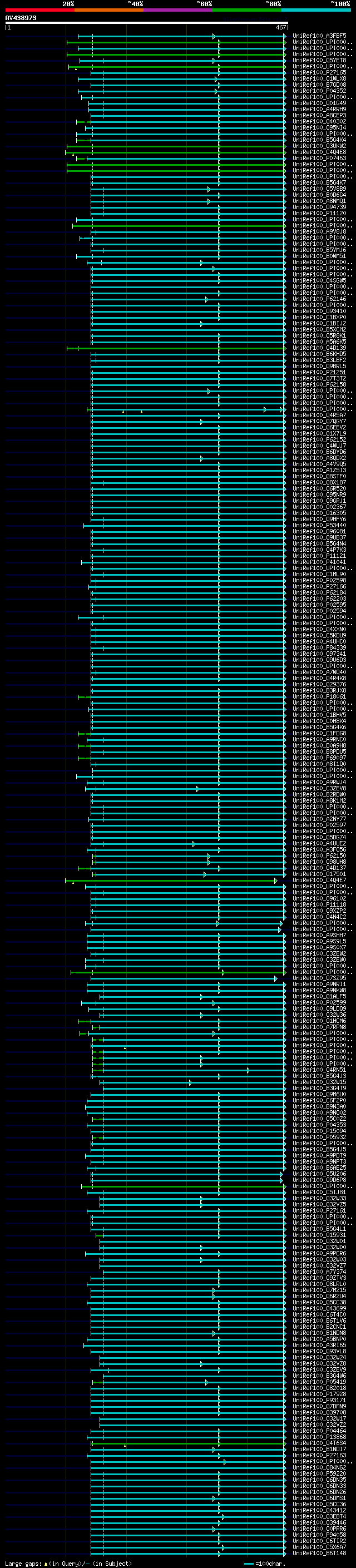
Task: Open hit UniRef100_P27165
Action: 319,72
